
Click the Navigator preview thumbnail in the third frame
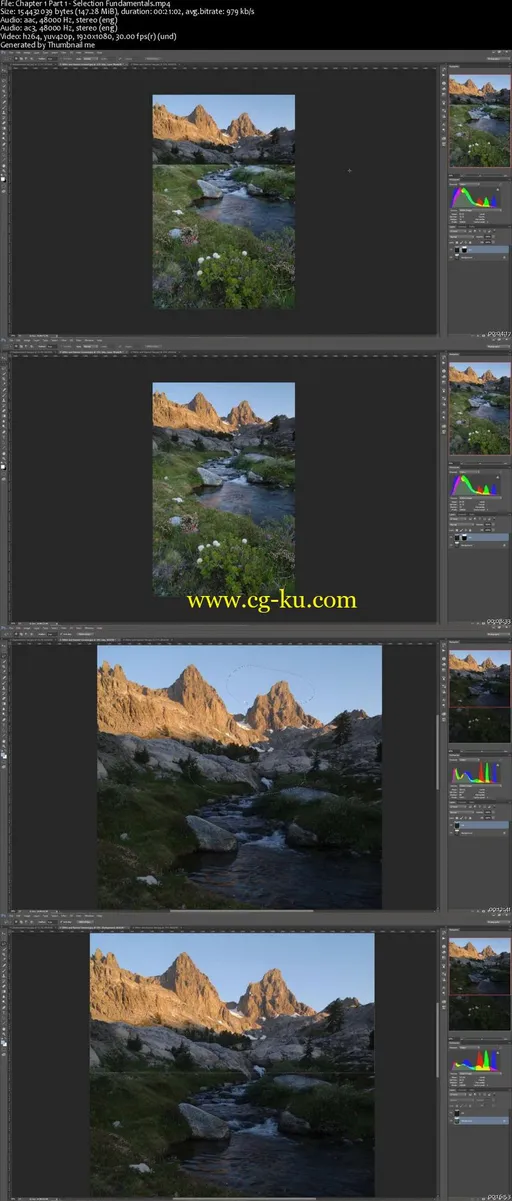(479, 697)
